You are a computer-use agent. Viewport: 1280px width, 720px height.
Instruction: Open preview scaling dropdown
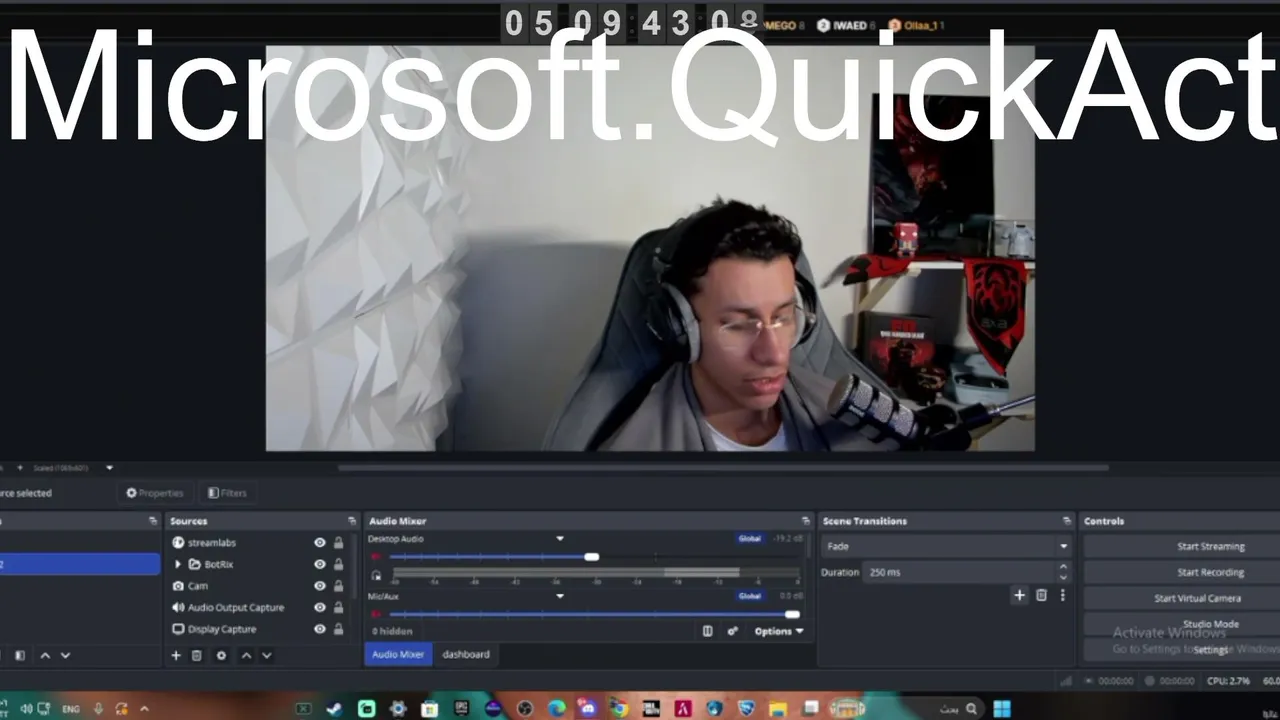coord(109,467)
